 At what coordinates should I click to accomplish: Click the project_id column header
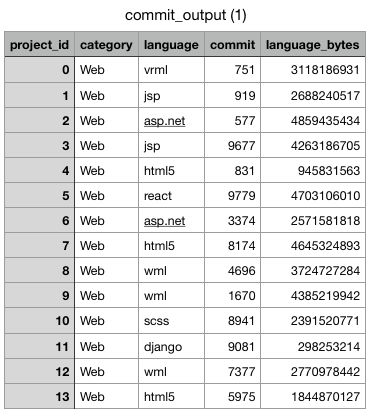(x=39, y=44)
